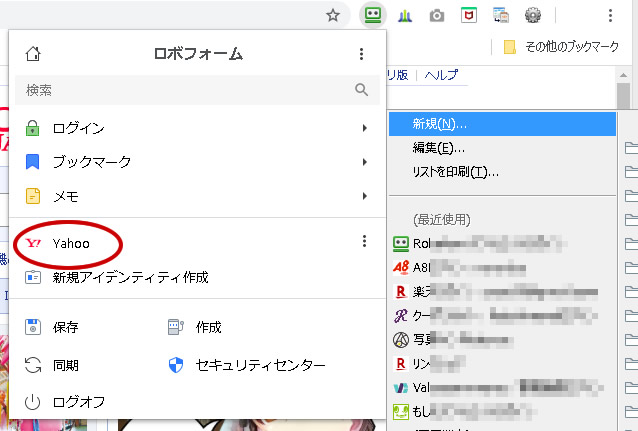
Task: Click the window-copy extension icon
Action: (x=500, y=16)
